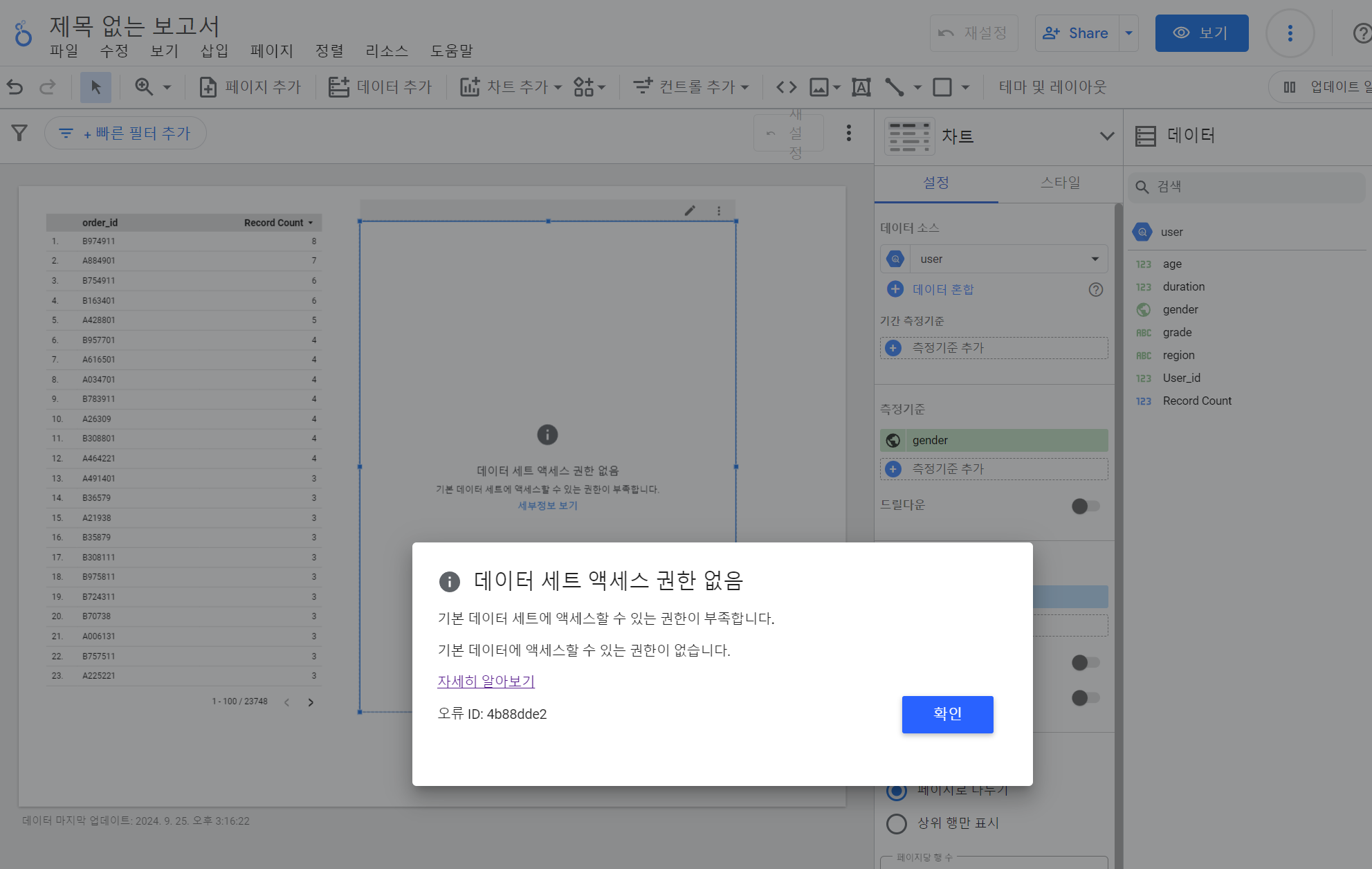Open the 수정 menu
1372x869 pixels.
114,51
